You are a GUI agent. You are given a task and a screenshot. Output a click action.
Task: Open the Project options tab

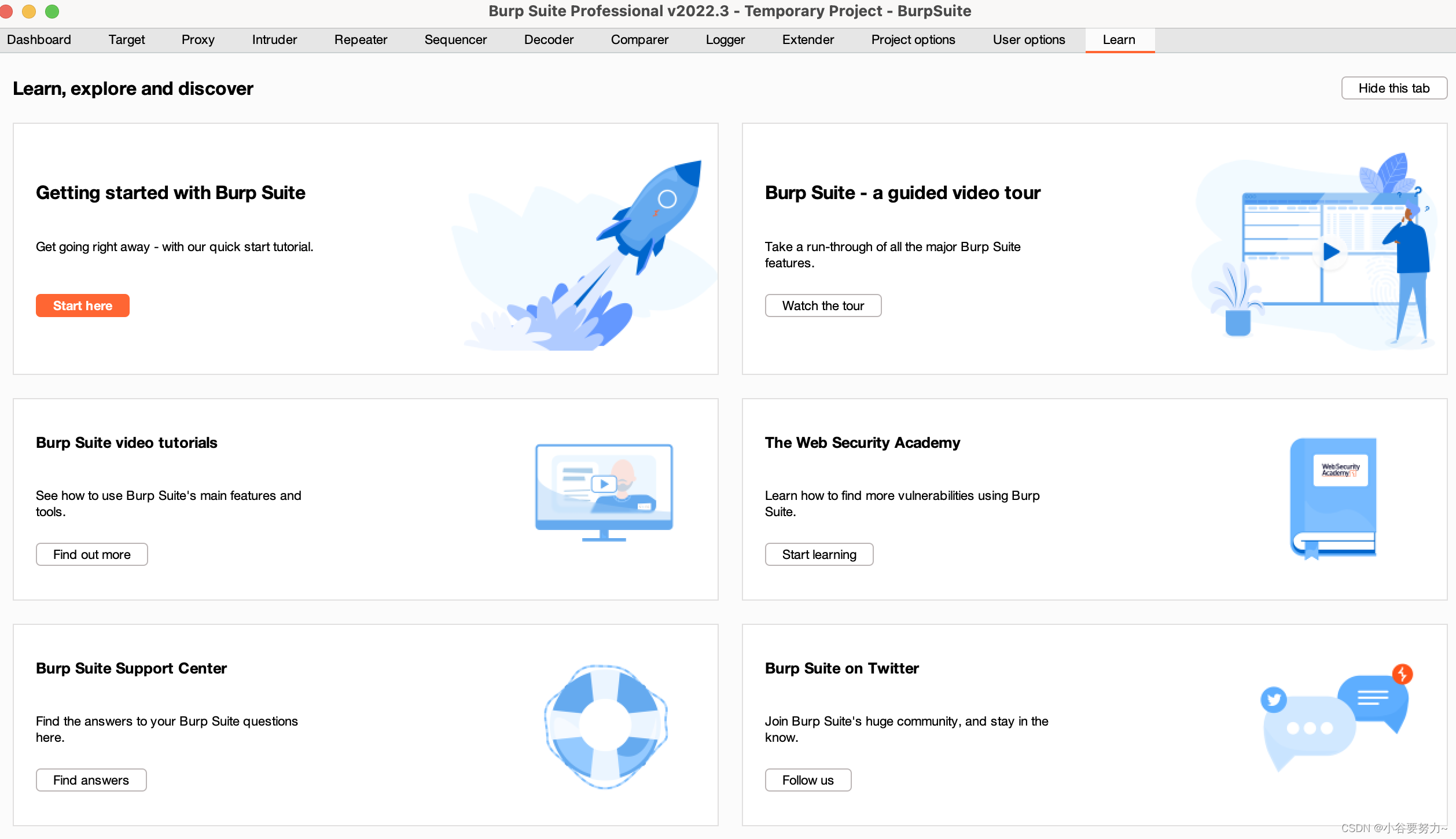913,40
